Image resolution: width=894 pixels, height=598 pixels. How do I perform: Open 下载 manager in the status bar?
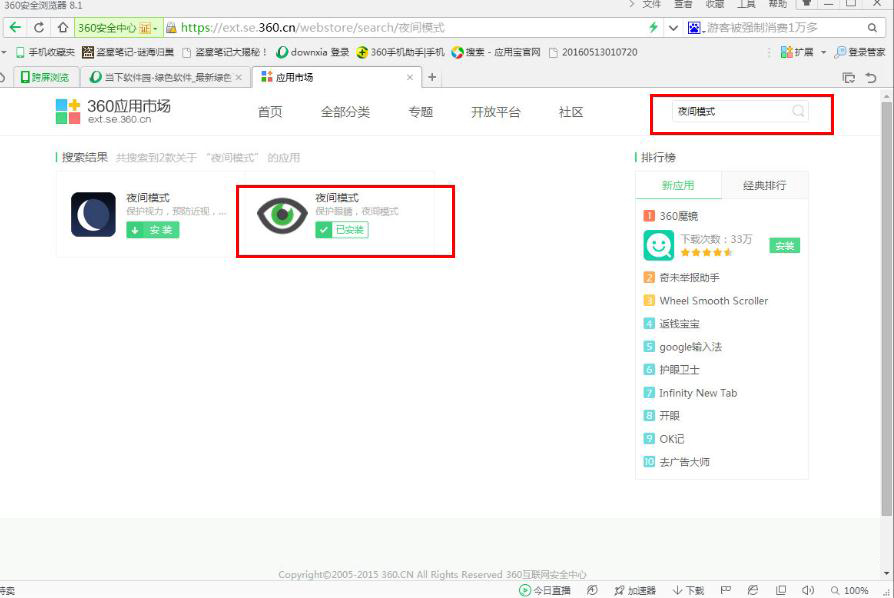[x=689, y=590]
